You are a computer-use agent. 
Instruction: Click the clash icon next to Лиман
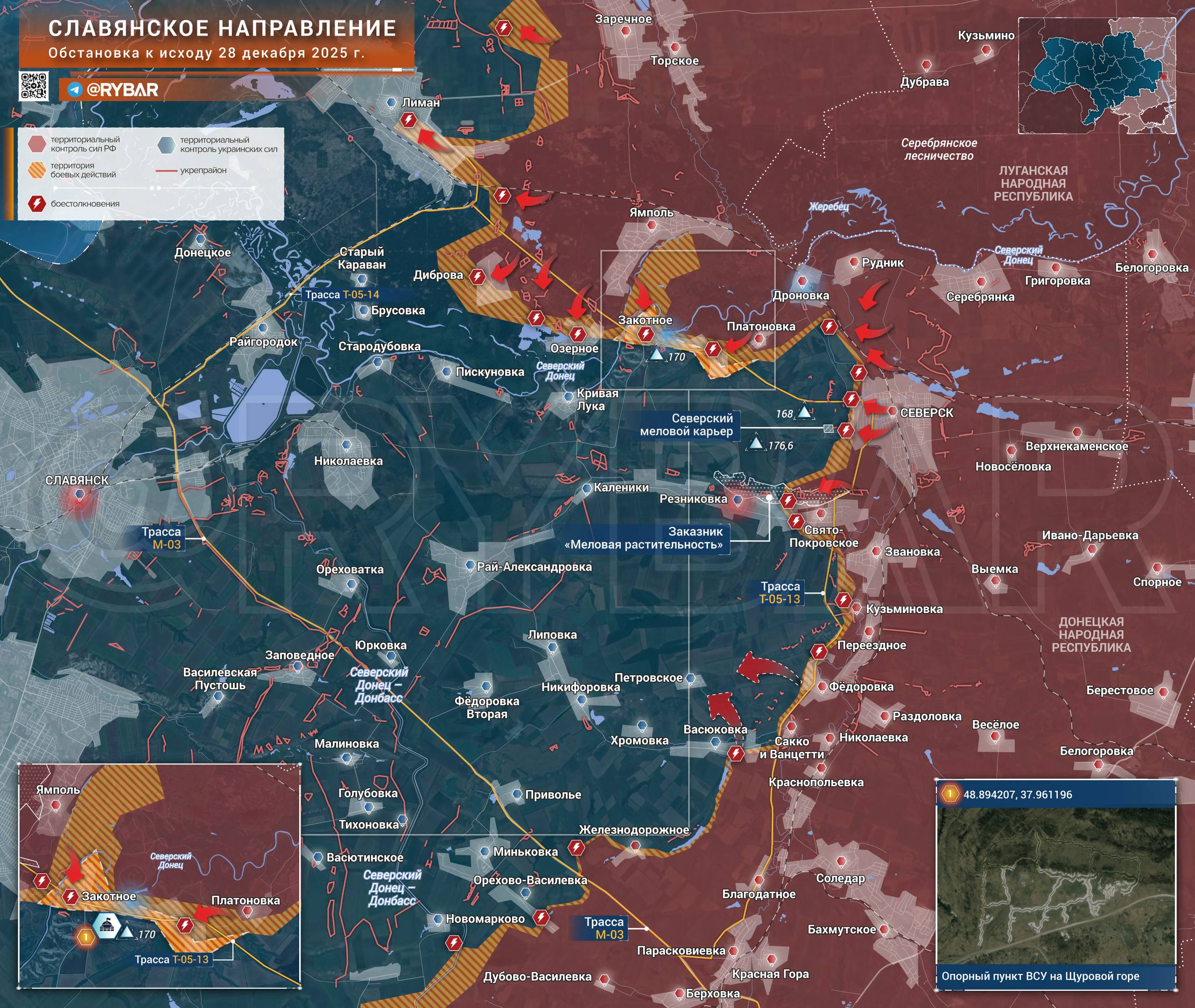click(408, 120)
